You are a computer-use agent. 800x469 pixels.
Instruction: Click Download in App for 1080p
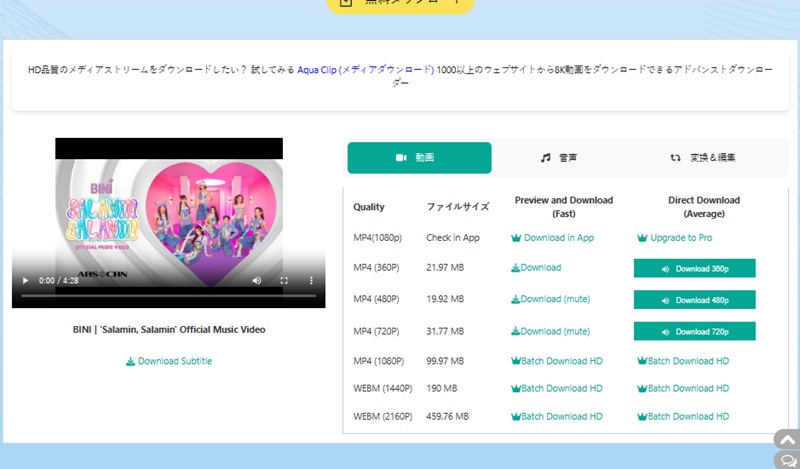(552, 238)
